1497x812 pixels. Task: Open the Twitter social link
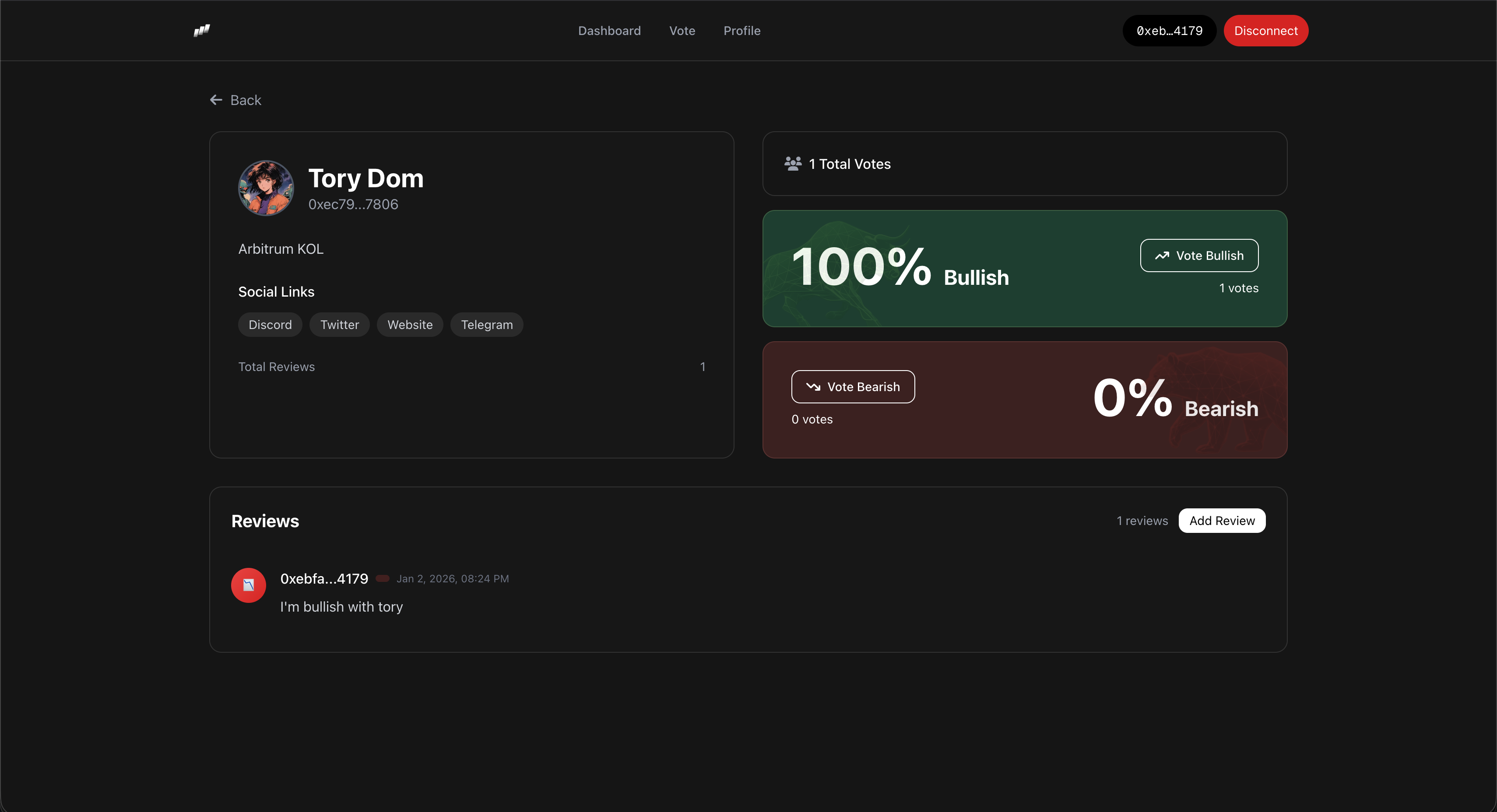339,325
